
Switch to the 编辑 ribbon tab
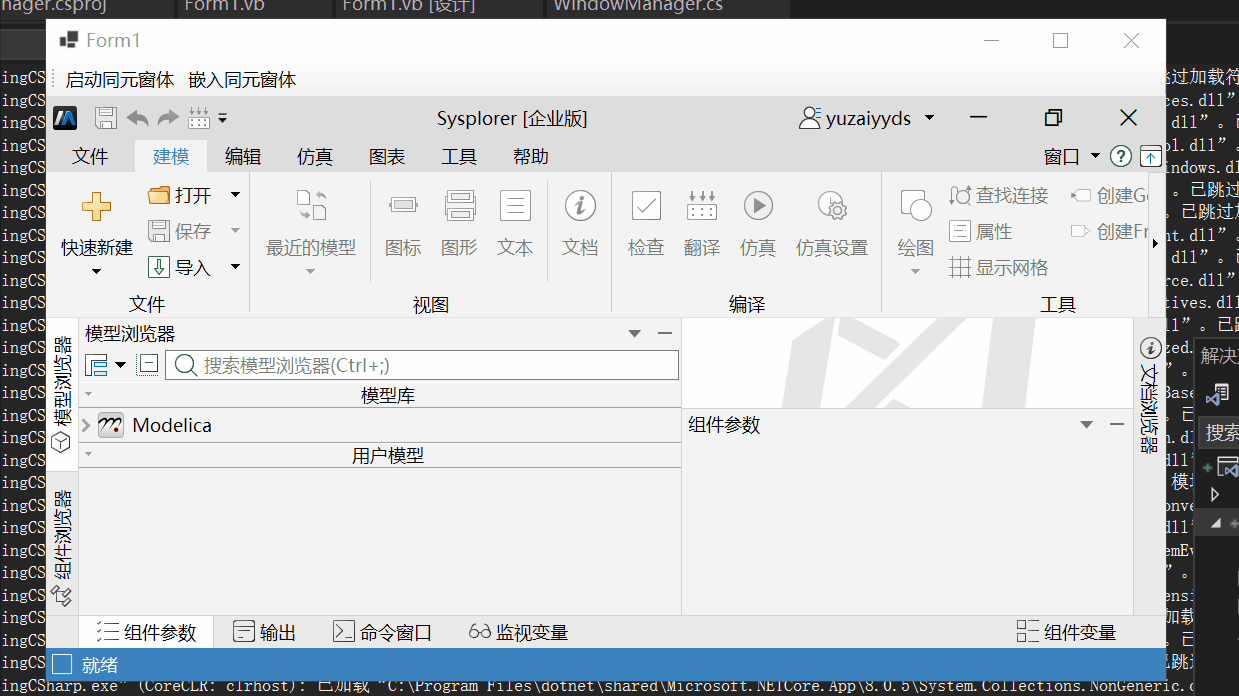243,157
